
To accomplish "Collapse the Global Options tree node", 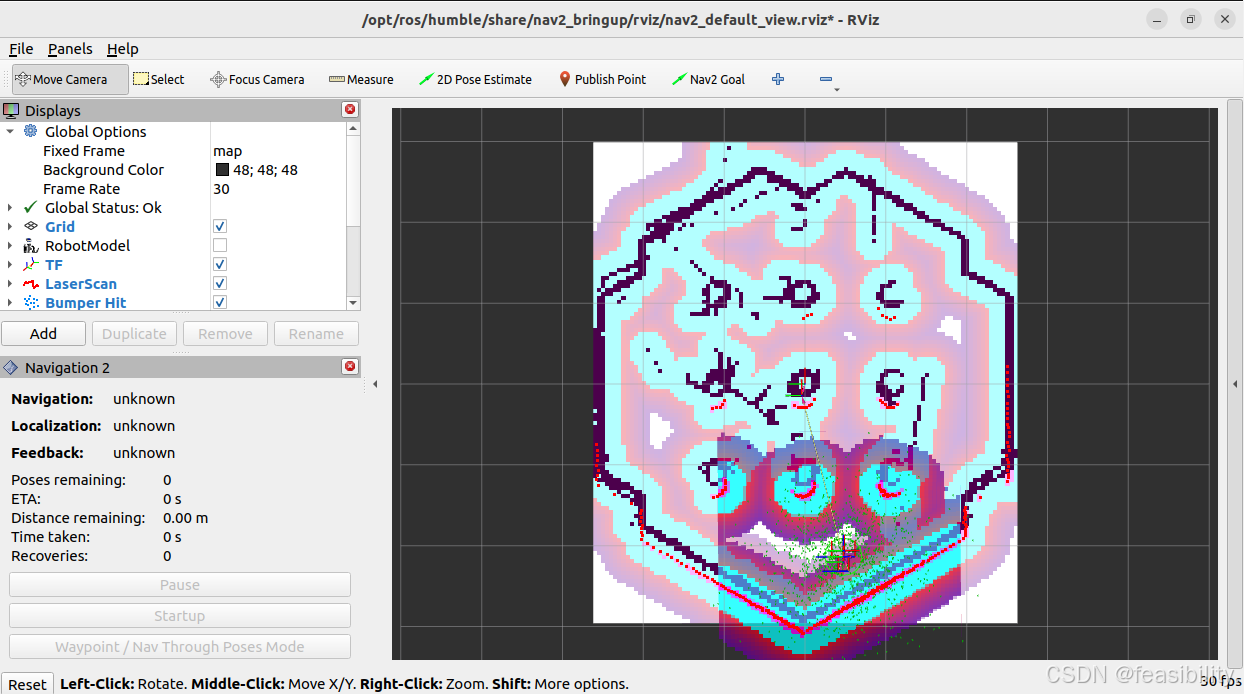I will point(10,131).
